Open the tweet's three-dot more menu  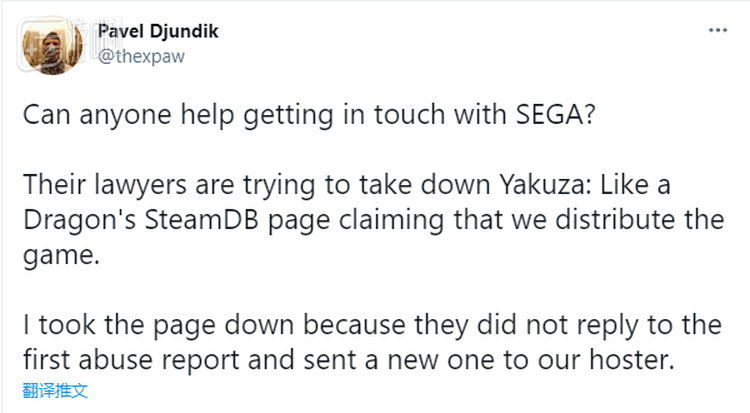(717, 31)
